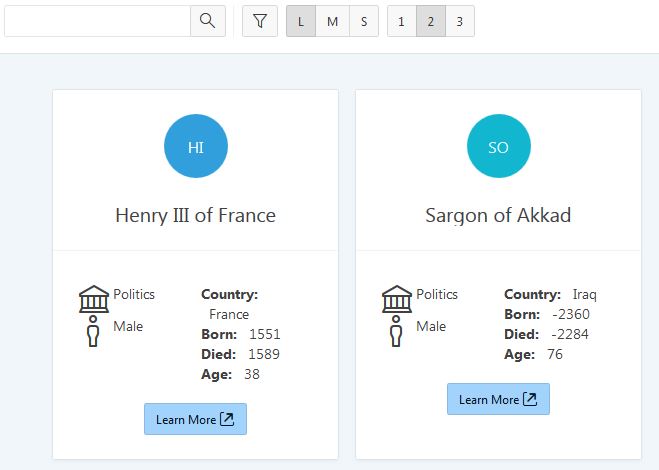The image size is (659, 470).
Task: Click into the search text field
Action: [x=98, y=21]
